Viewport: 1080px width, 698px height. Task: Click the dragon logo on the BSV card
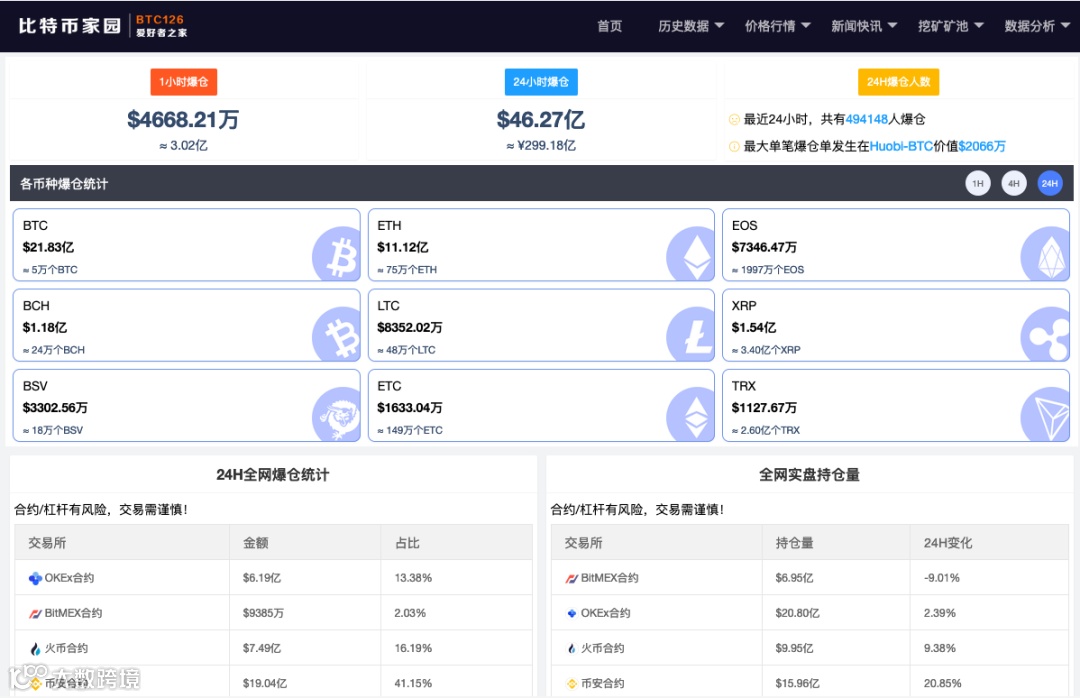[336, 415]
